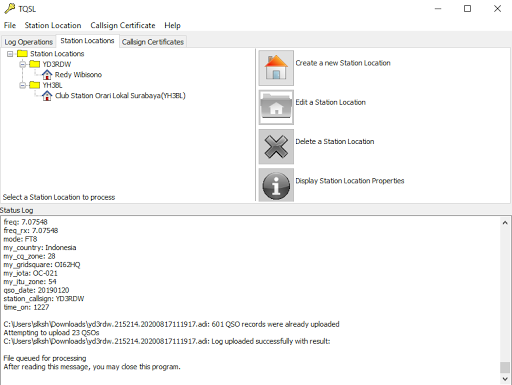This screenshot has width=512, height=385.
Task: Click the 'my_itu_zone: 54' log line
Action: 30,282
